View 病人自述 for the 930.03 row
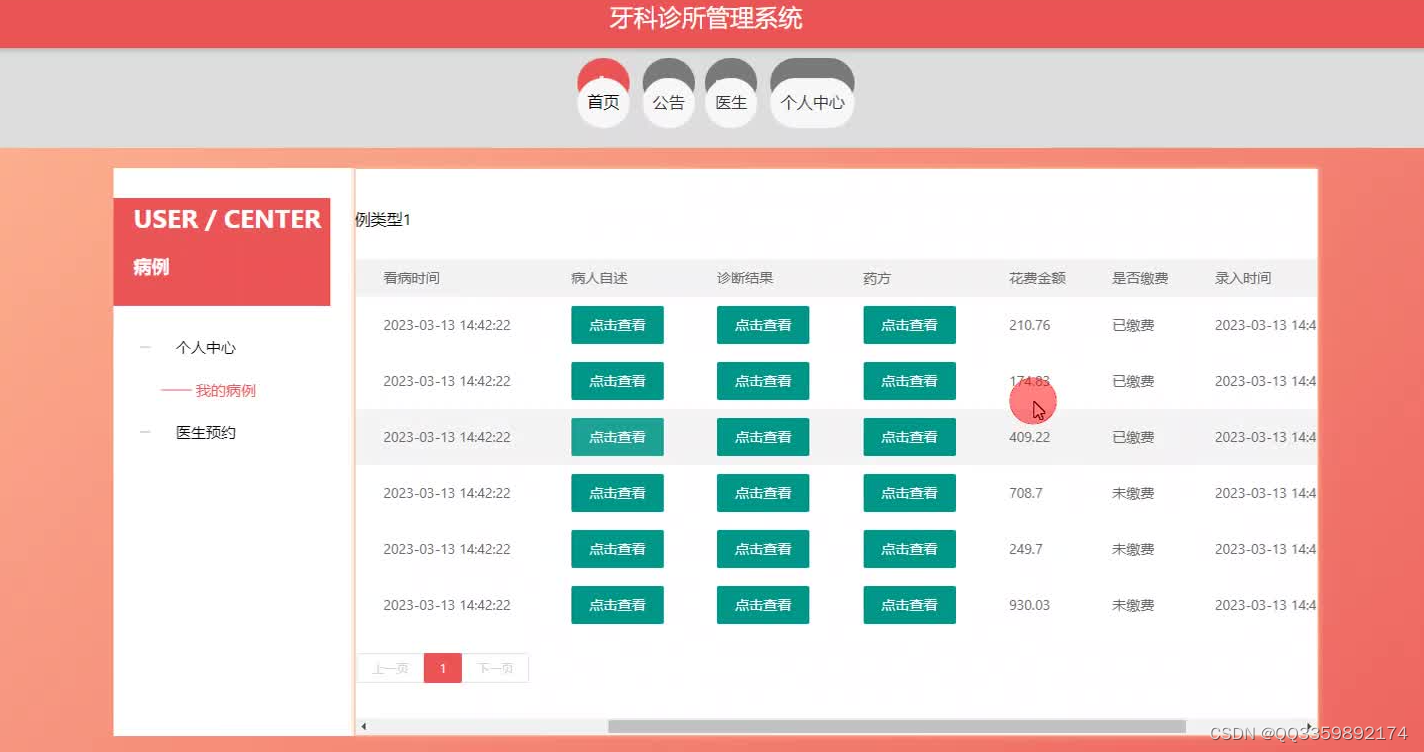Viewport: 1424px width, 752px height. [x=617, y=605]
